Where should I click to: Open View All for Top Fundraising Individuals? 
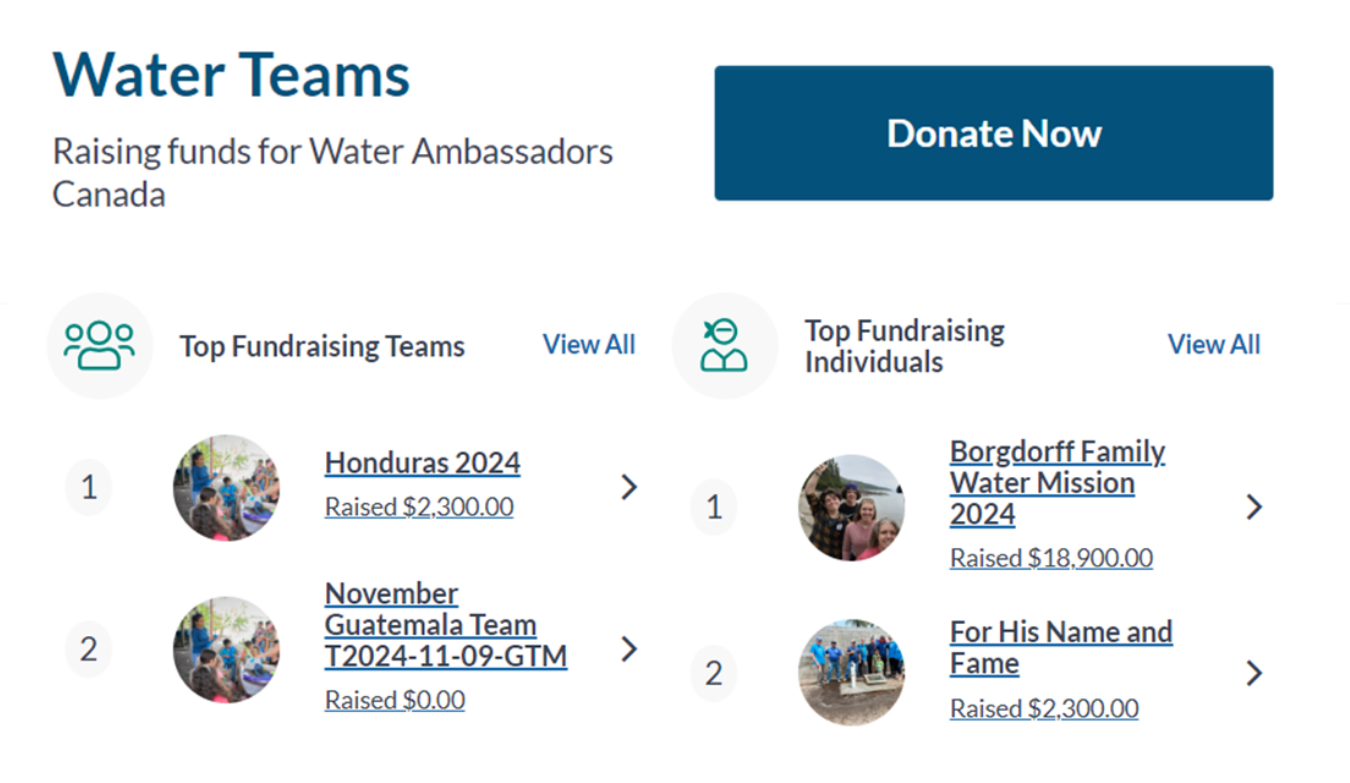click(1213, 345)
